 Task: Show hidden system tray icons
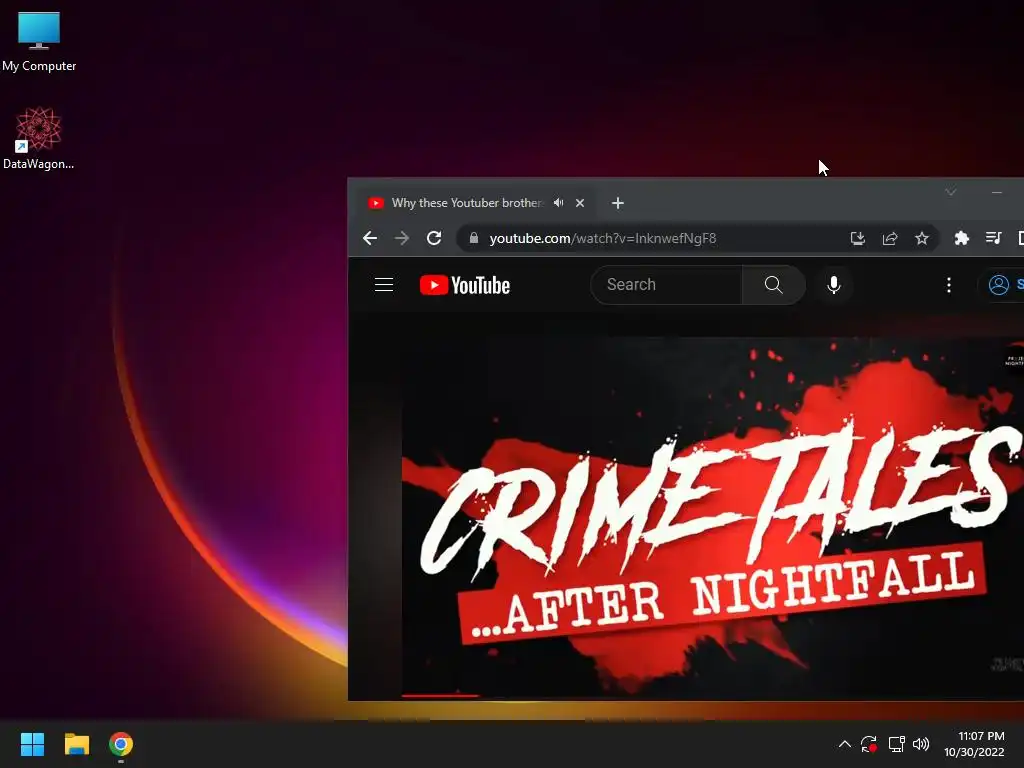(844, 744)
